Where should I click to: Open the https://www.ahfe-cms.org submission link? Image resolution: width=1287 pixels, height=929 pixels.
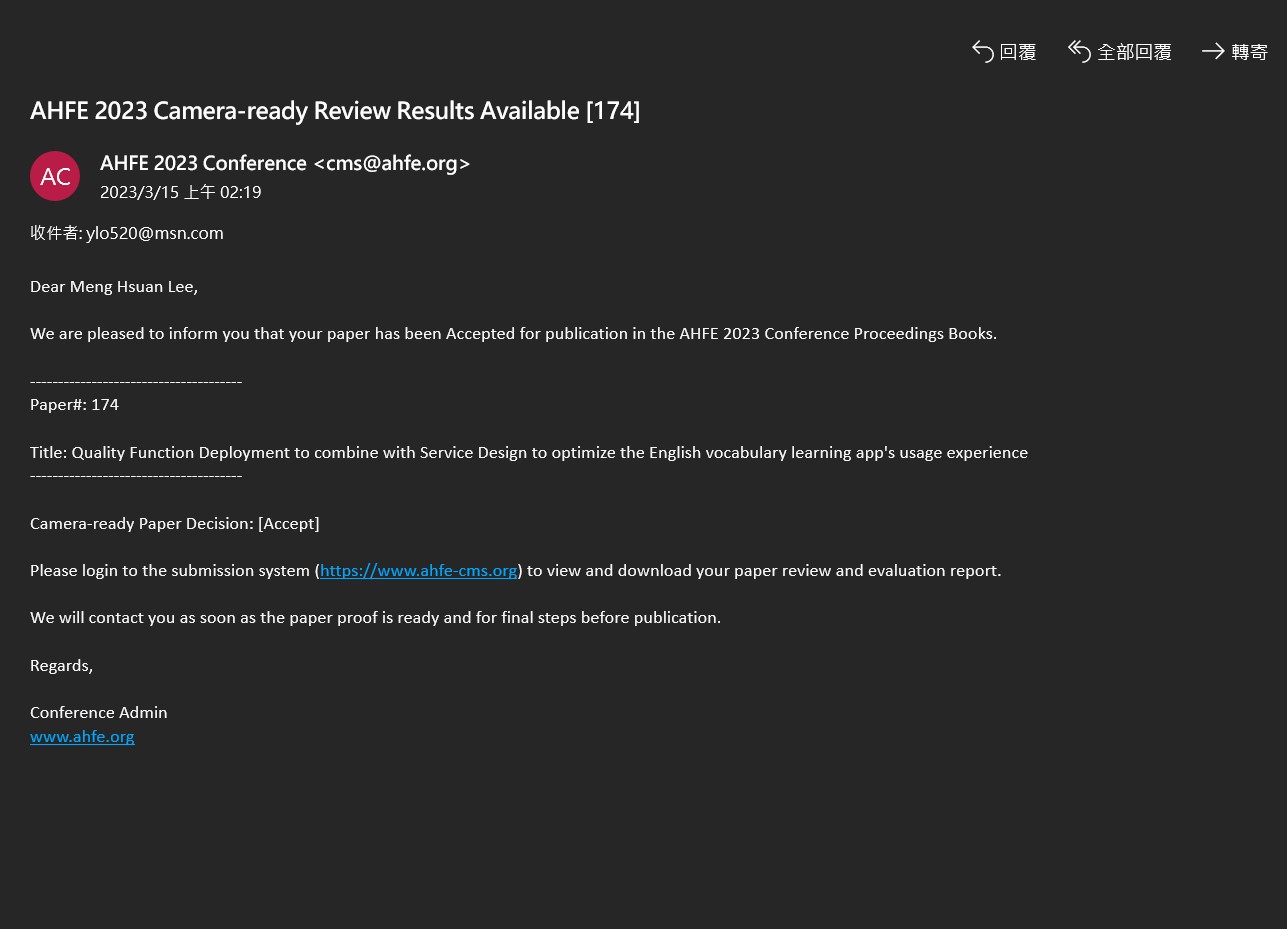click(x=418, y=571)
